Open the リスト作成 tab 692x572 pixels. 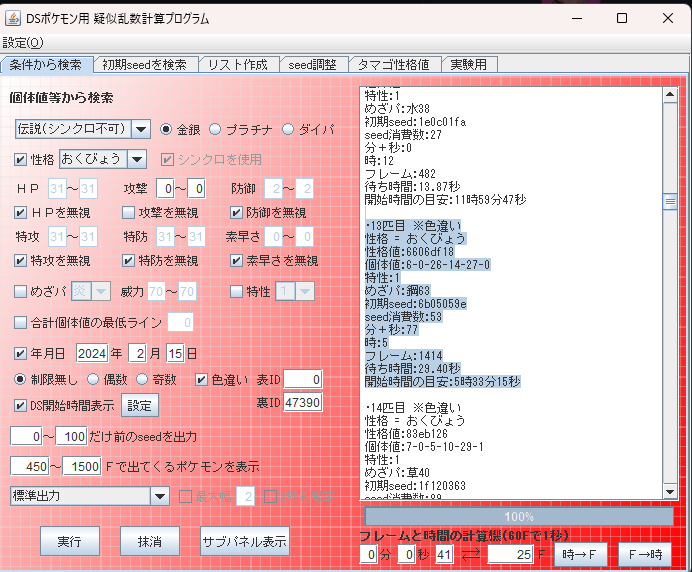tap(238, 65)
